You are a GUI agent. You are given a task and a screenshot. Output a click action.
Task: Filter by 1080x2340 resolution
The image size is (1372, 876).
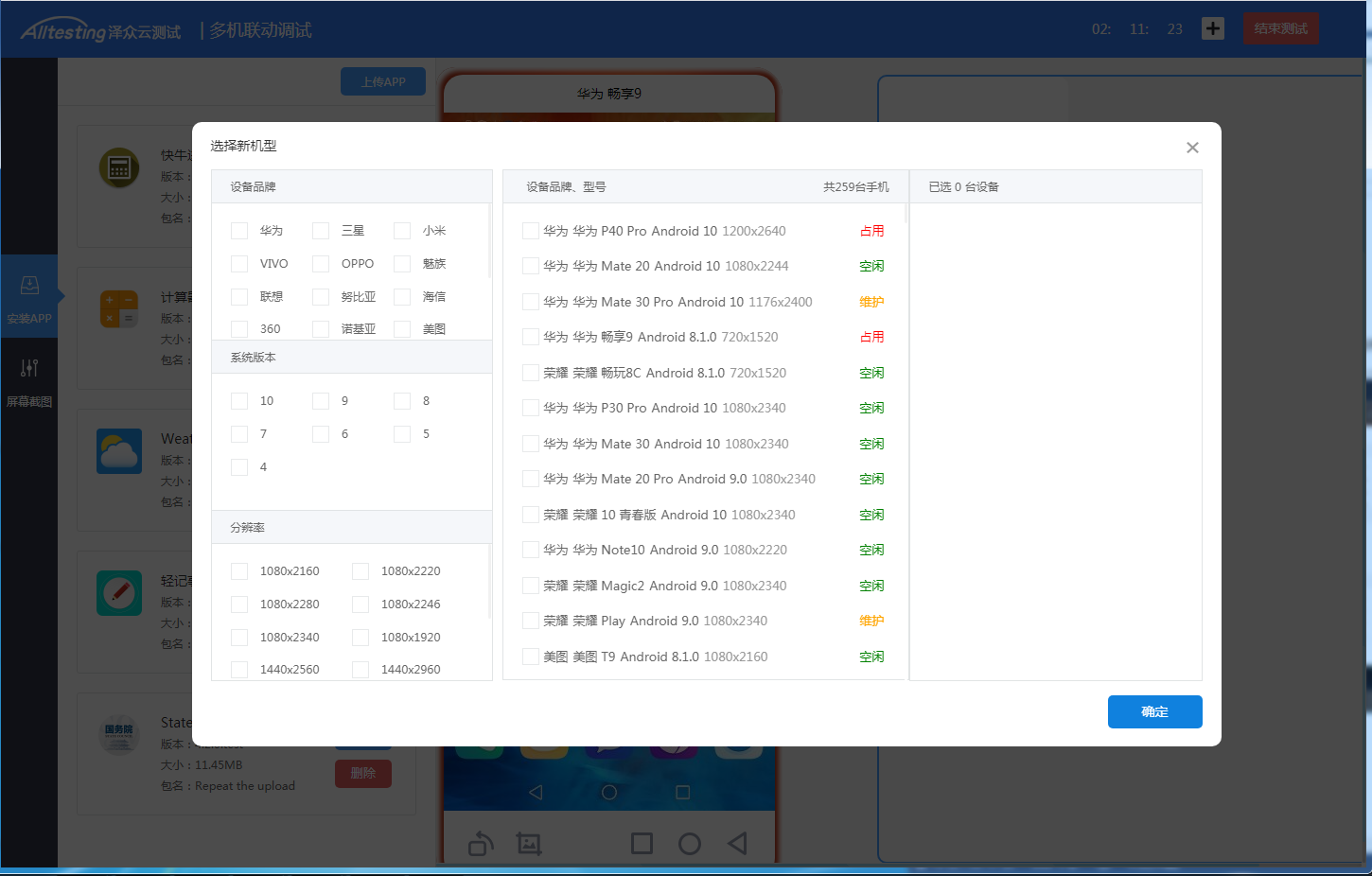click(239, 638)
